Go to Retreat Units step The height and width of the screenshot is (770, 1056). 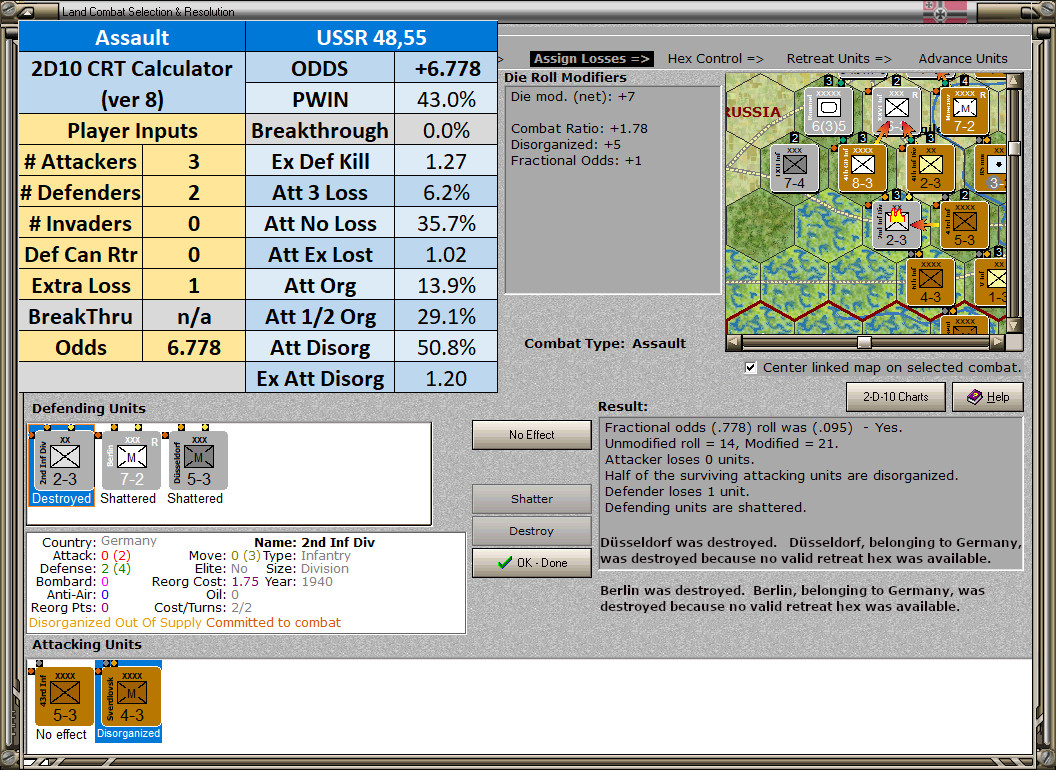click(x=839, y=59)
